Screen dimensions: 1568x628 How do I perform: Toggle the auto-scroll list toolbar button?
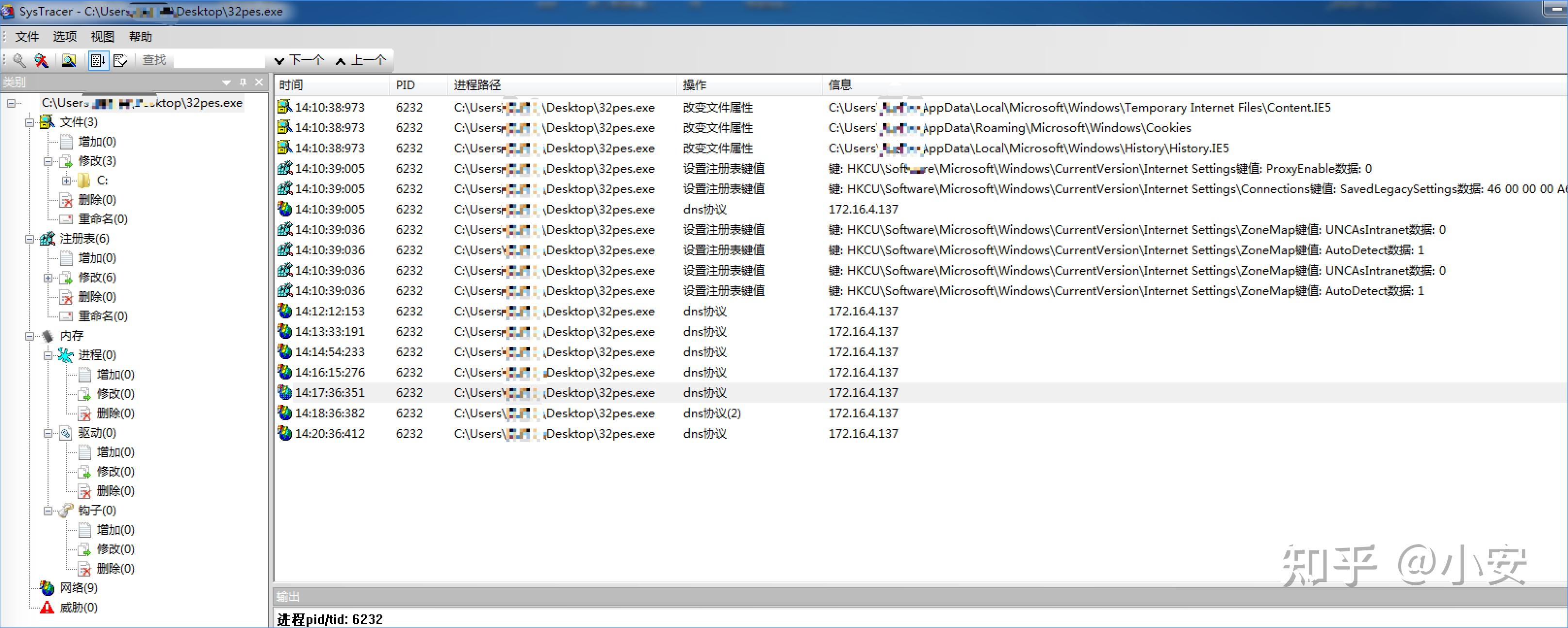98,60
